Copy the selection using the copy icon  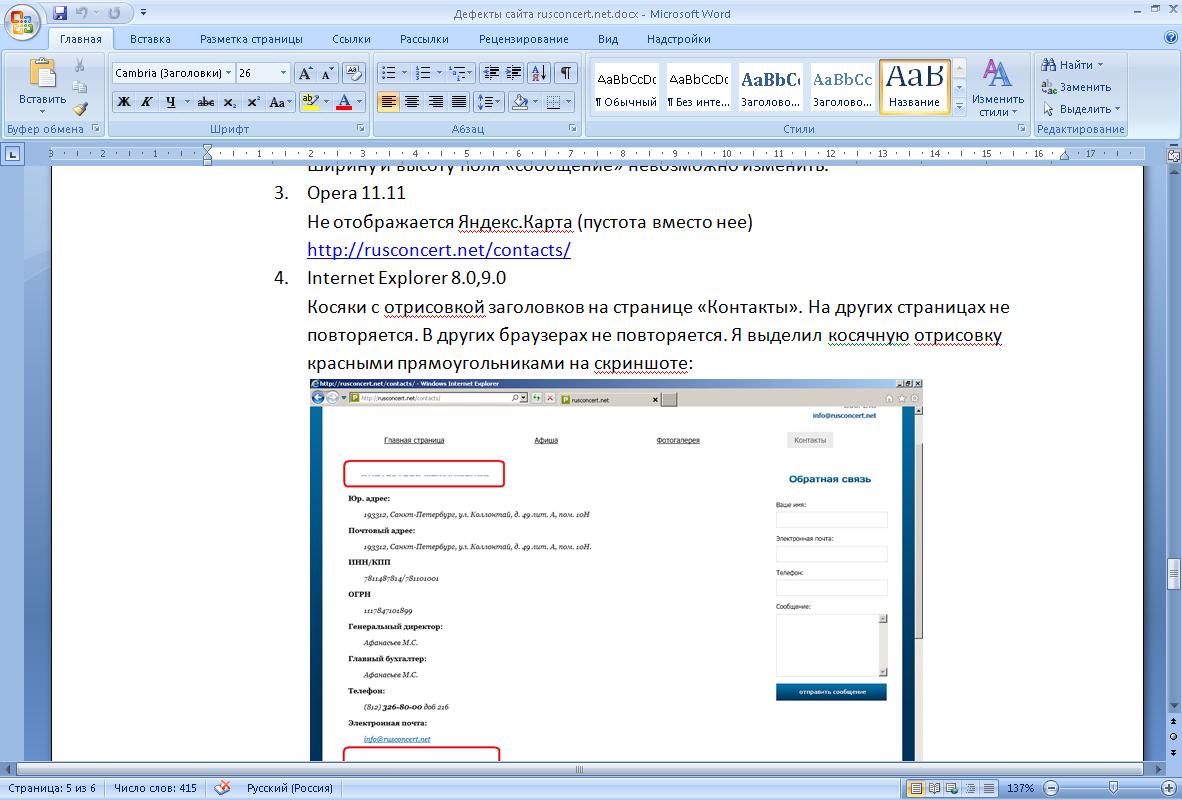[x=79, y=87]
